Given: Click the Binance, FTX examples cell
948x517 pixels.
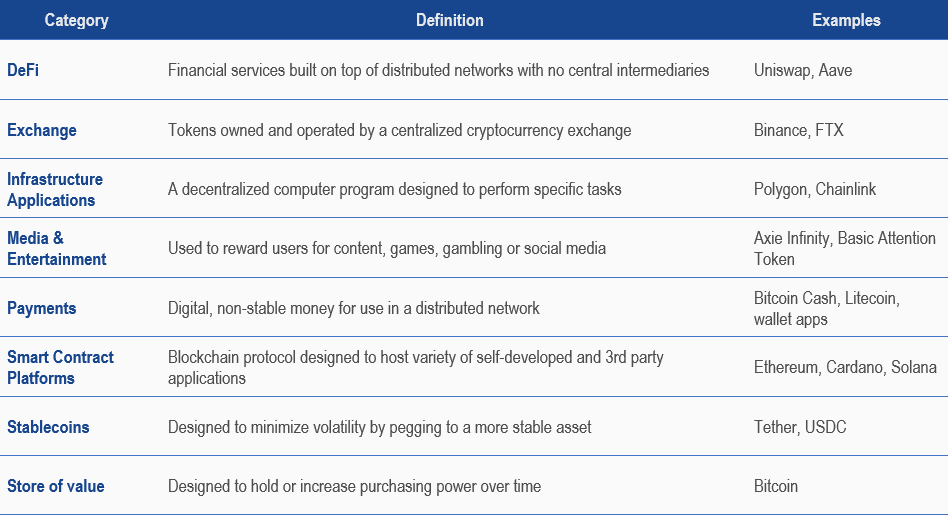Looking at the screenshot, I should coord(798,130).
